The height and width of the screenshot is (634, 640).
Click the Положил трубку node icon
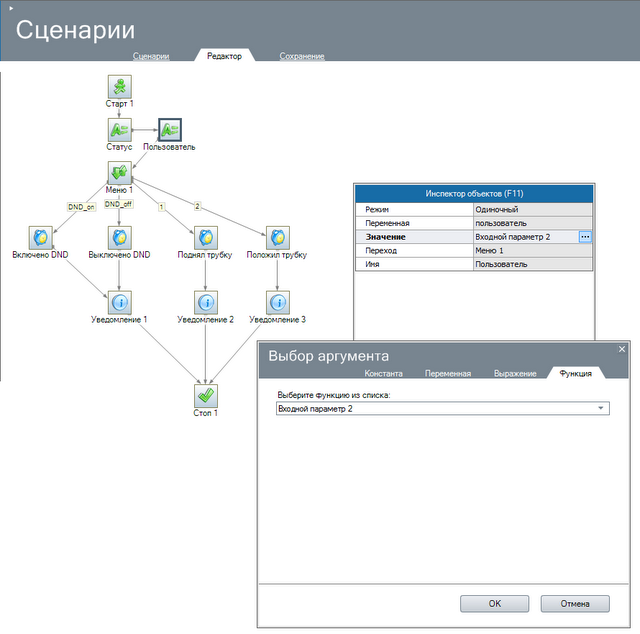click(x=277, y=237)
